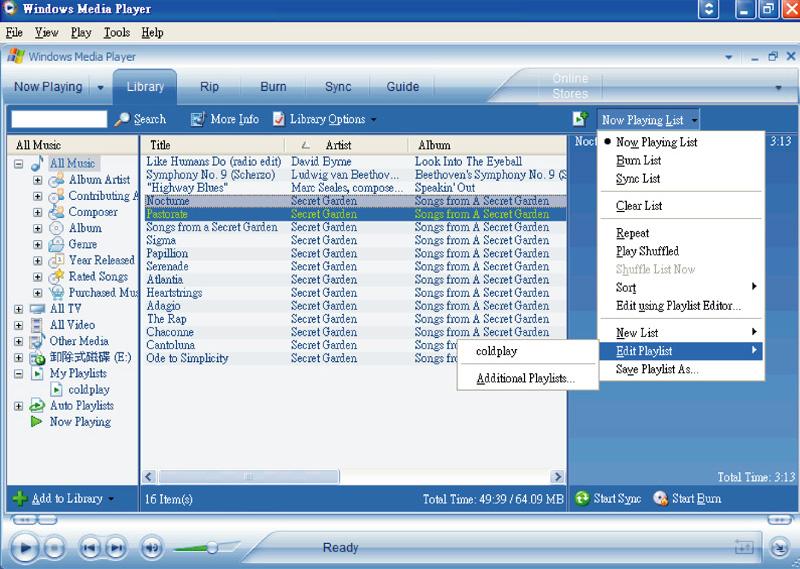The width and height of the screenshot is (800, 569).
Task: Toggle Repeat in the dropdown menu
Action: 633,233
